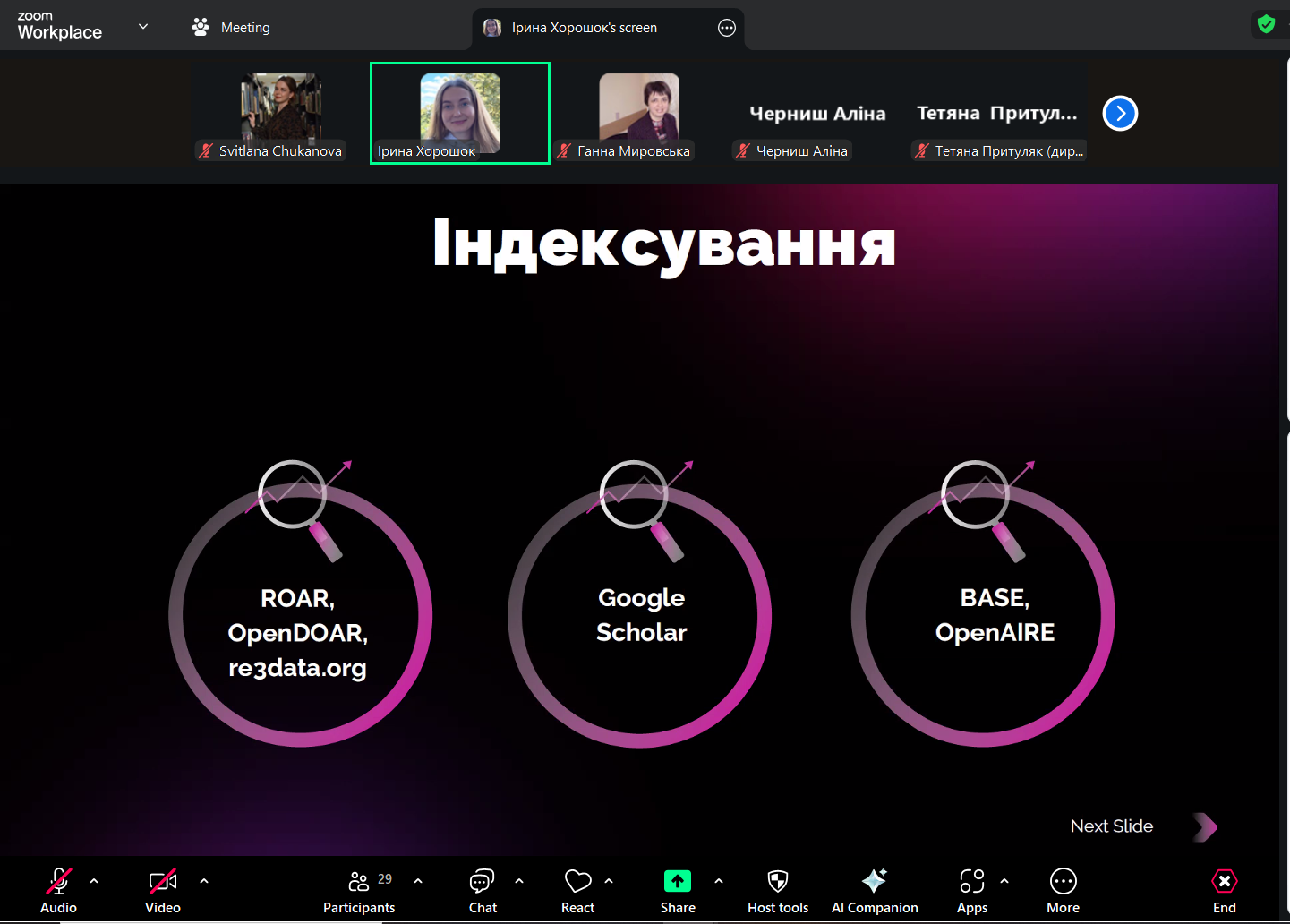Open the Participants list
This screenshot has height=924, width=1290.
[x=359, y=891]
